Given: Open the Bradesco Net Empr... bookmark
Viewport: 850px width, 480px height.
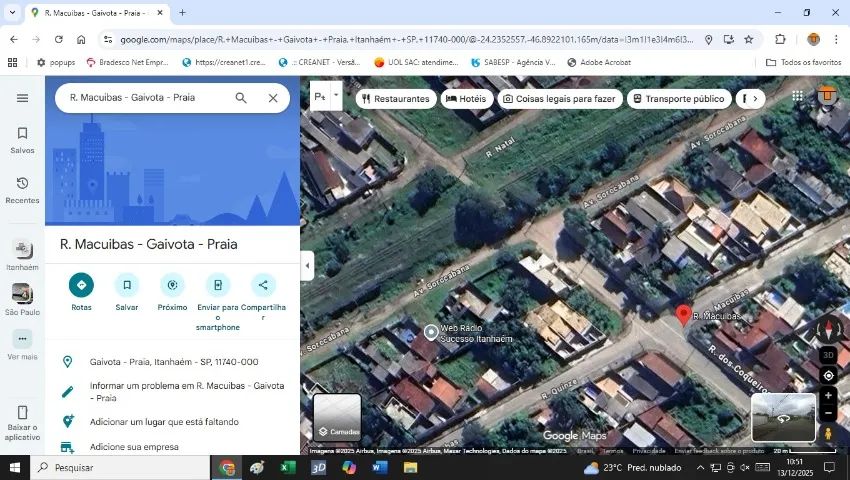Looking at the screenshot, I should click(128, 62).
